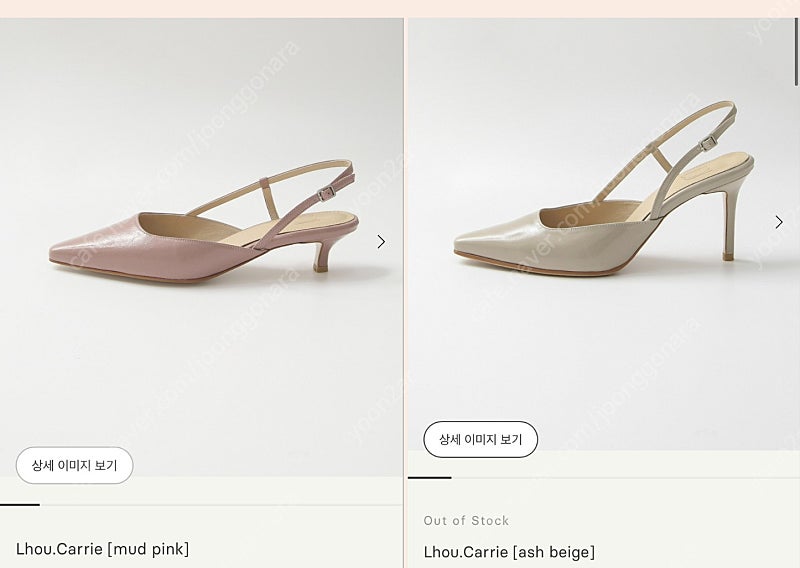Viewport: 800px width, 568px height.
Task: Click the Out of Stock label
Action: coord(466,521)
